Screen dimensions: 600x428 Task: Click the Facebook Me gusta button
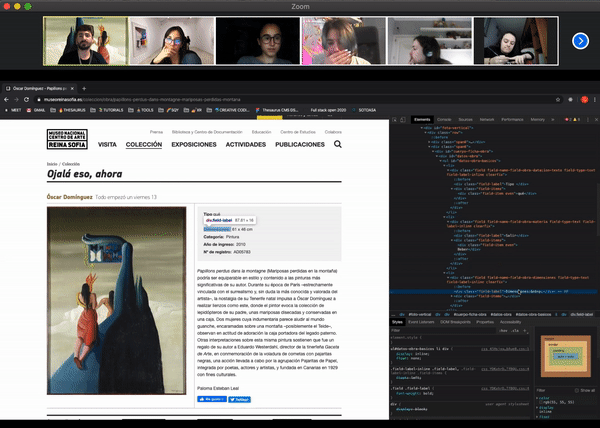(x=212, y=398)
